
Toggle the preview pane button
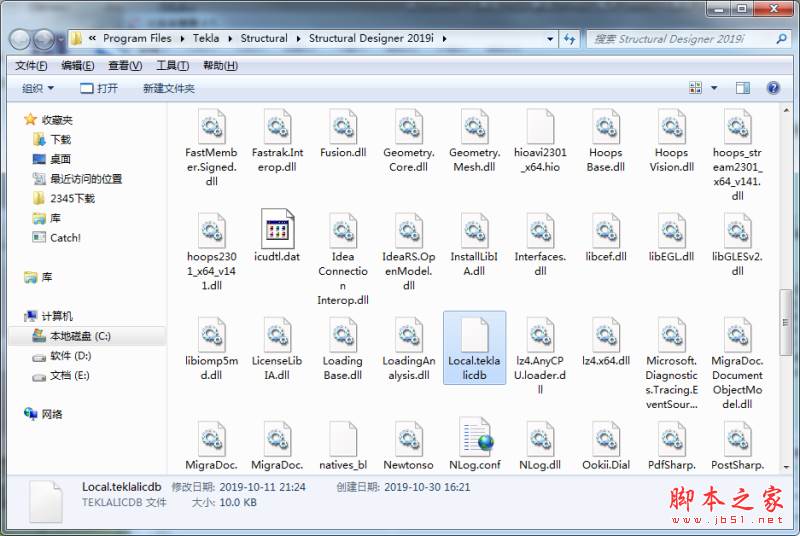click(x=743, y=88)
